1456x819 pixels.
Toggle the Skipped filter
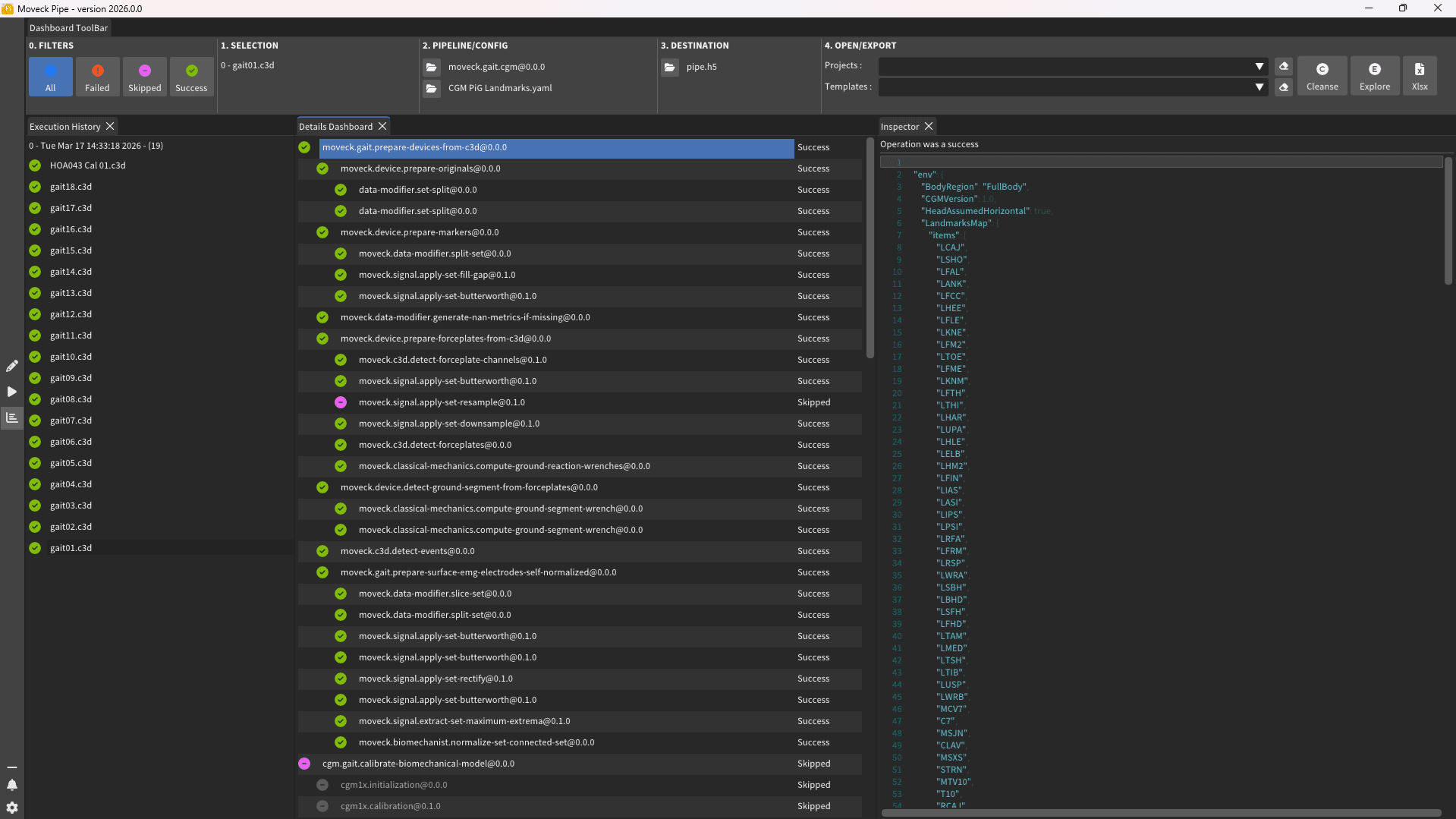144,77
